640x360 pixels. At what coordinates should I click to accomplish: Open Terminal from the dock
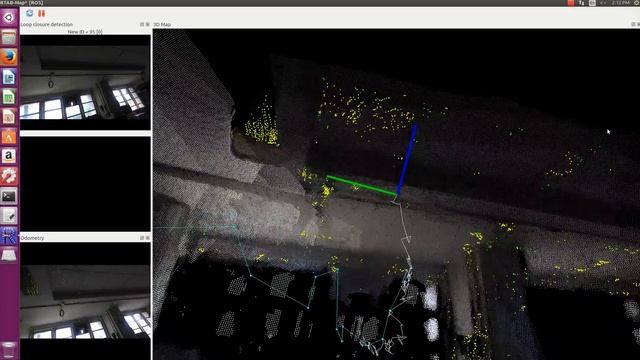coord(9,196)
